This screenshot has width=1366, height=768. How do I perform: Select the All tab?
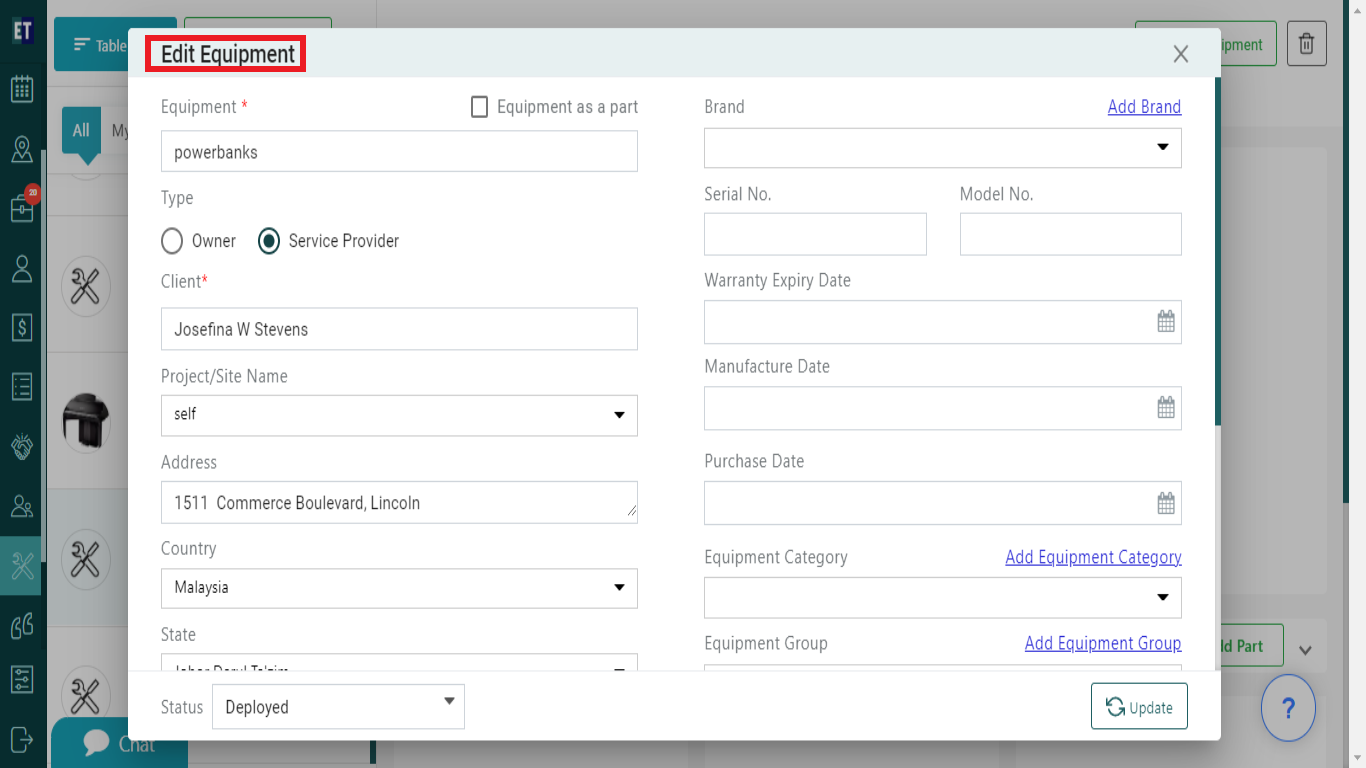click(x=81, y=130)
